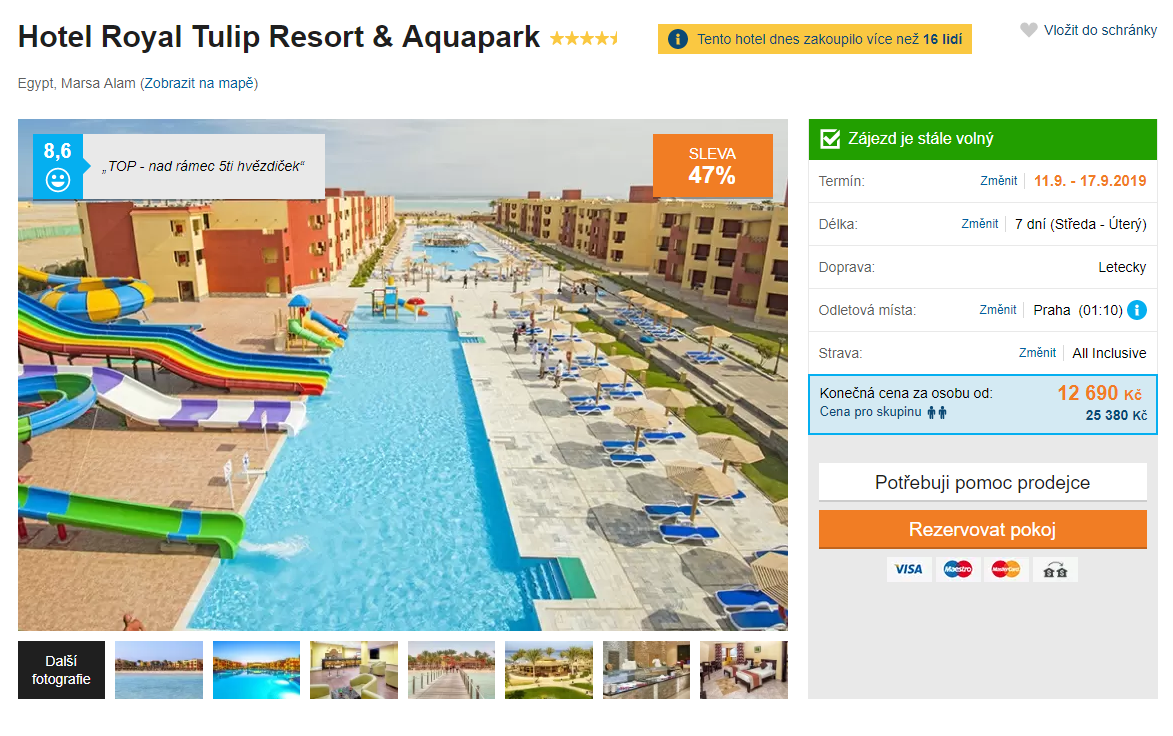1173x736 pixels.
Task: Select the hotel bedroom thumbnail
Action: tap(744, 670)
